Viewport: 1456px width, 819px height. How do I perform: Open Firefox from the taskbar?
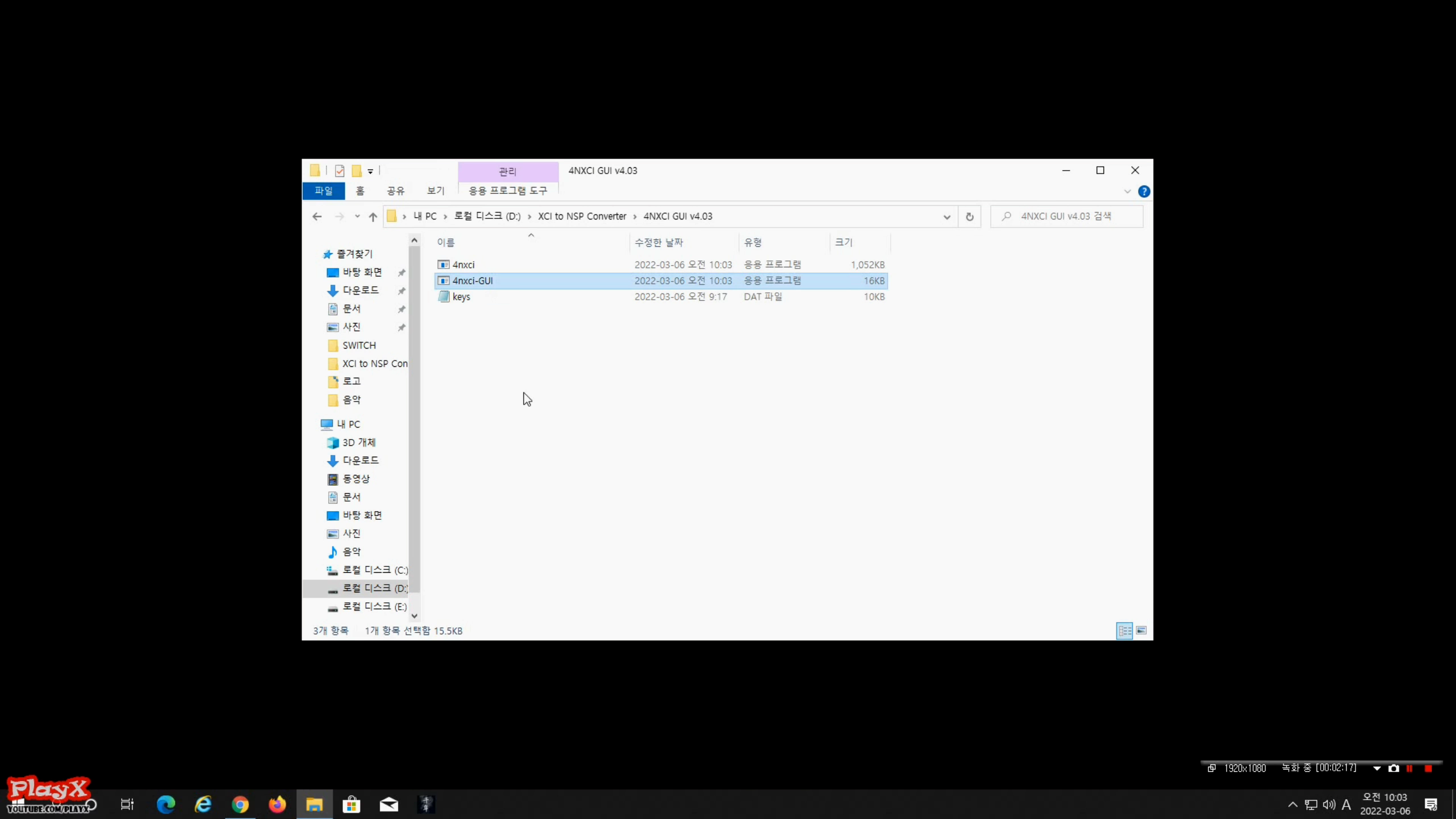pyautogui.click(x=277, y=804)
